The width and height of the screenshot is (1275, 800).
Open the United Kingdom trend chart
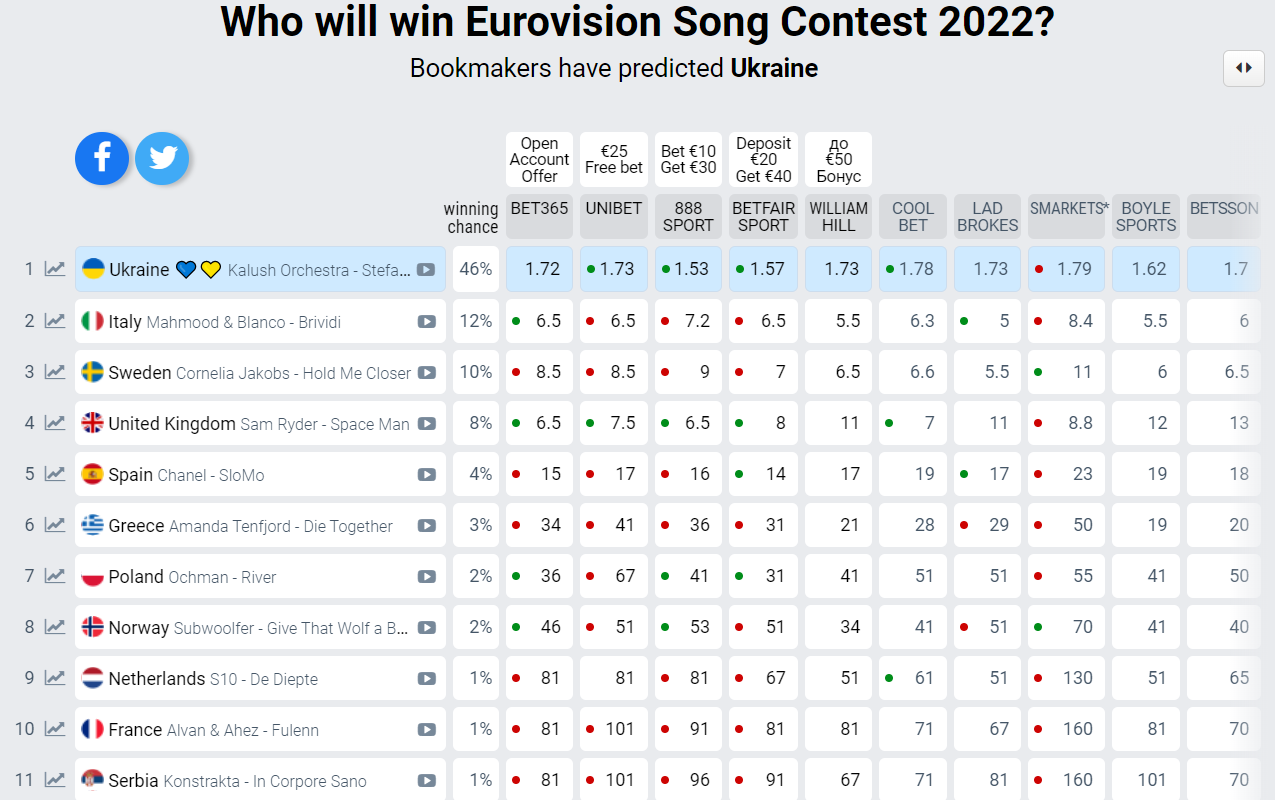point(55,423)
